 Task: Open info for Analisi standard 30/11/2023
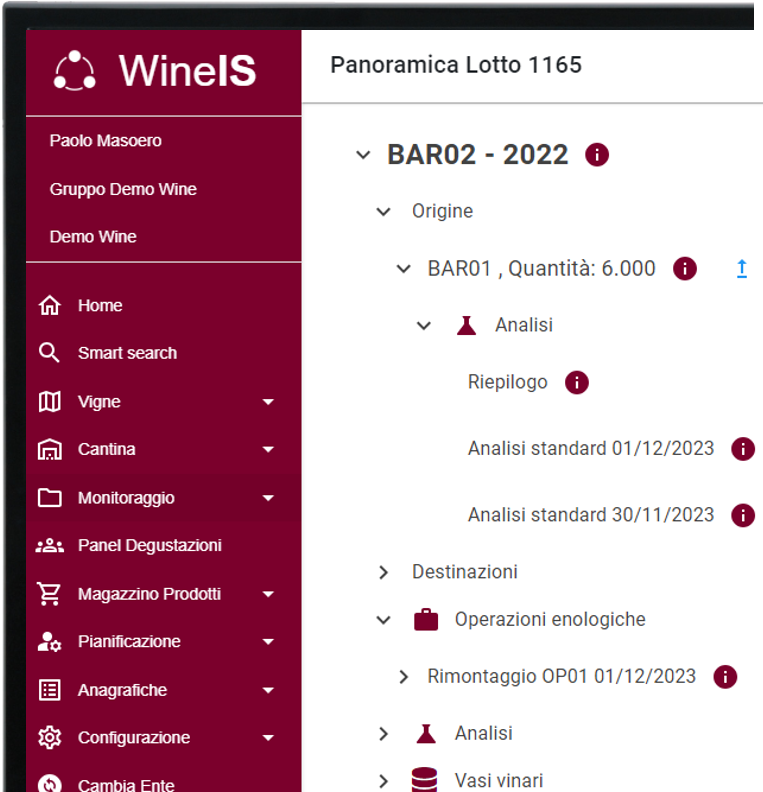[x=742, y=515]
